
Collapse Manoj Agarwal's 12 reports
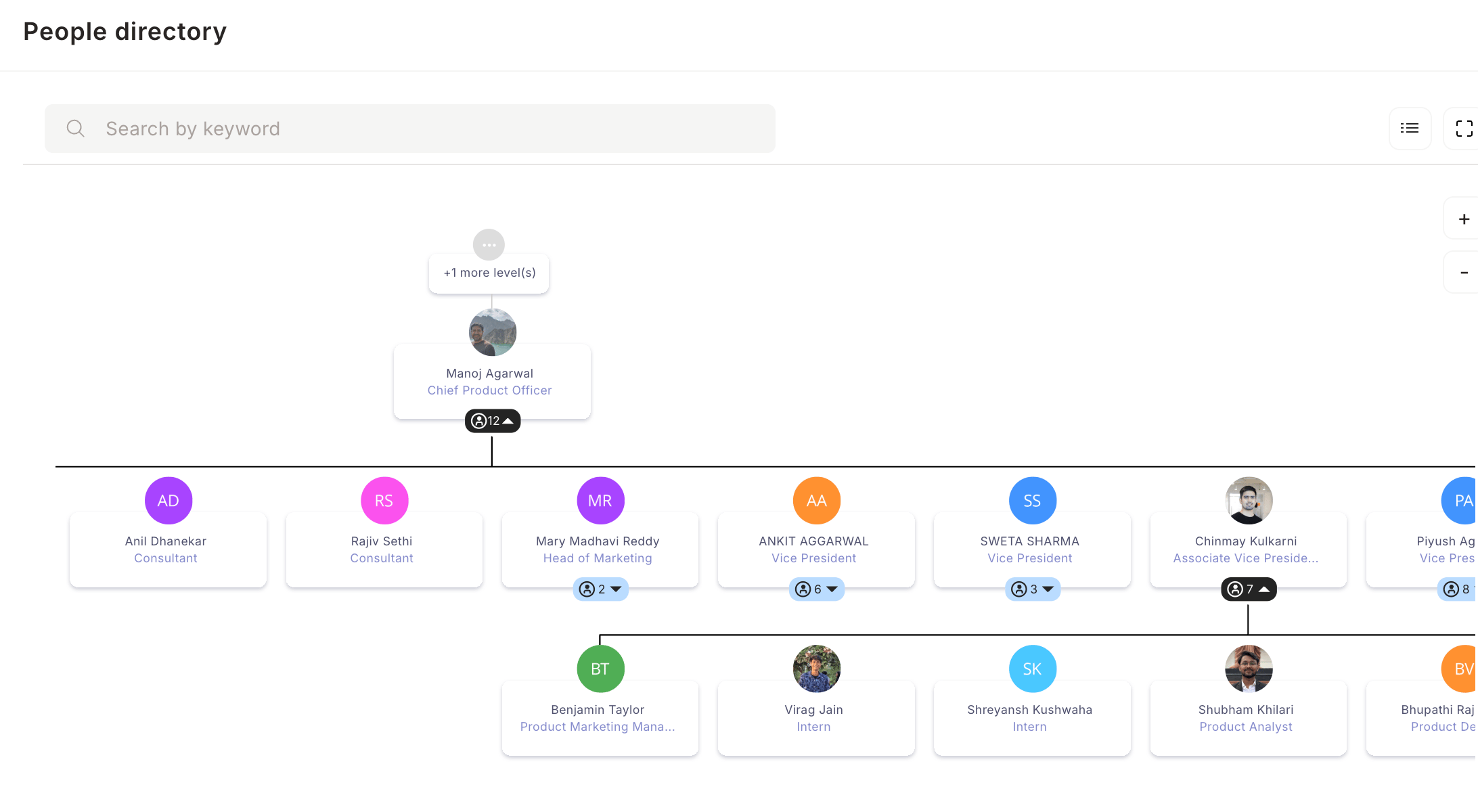(493, 421)
